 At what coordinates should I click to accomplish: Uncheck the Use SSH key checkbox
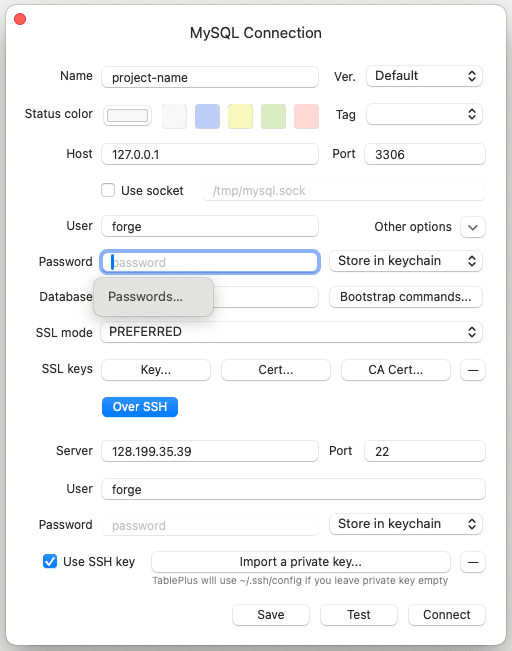[x=50, y=561]
